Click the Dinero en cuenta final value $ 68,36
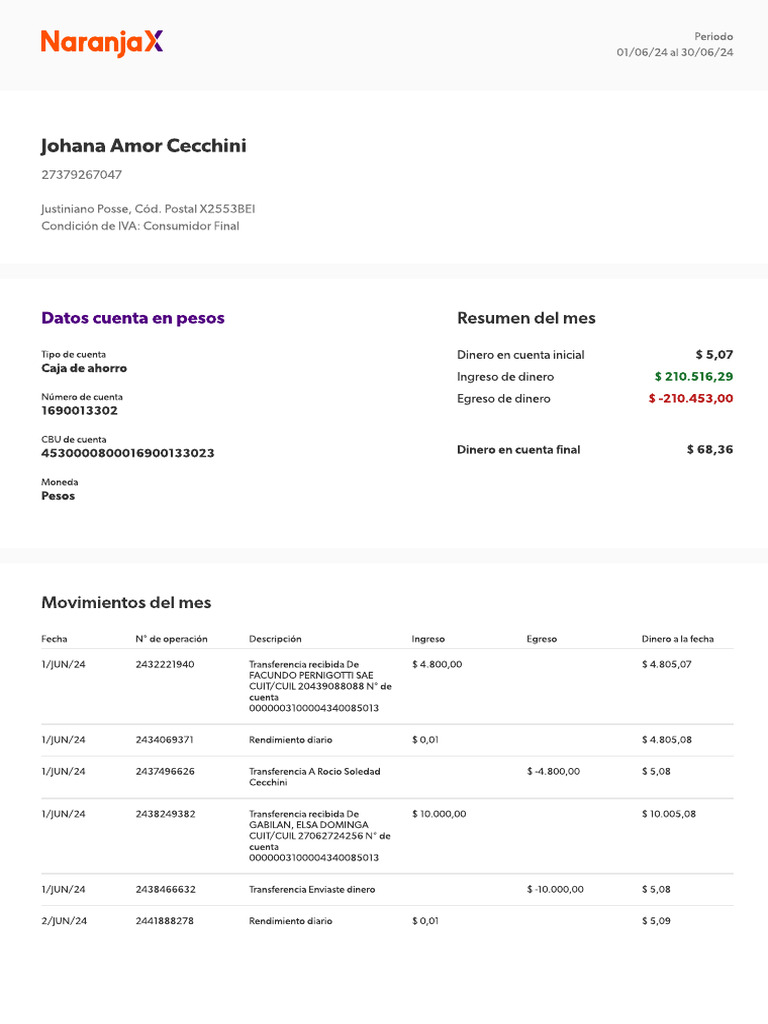 click(710, 449)
